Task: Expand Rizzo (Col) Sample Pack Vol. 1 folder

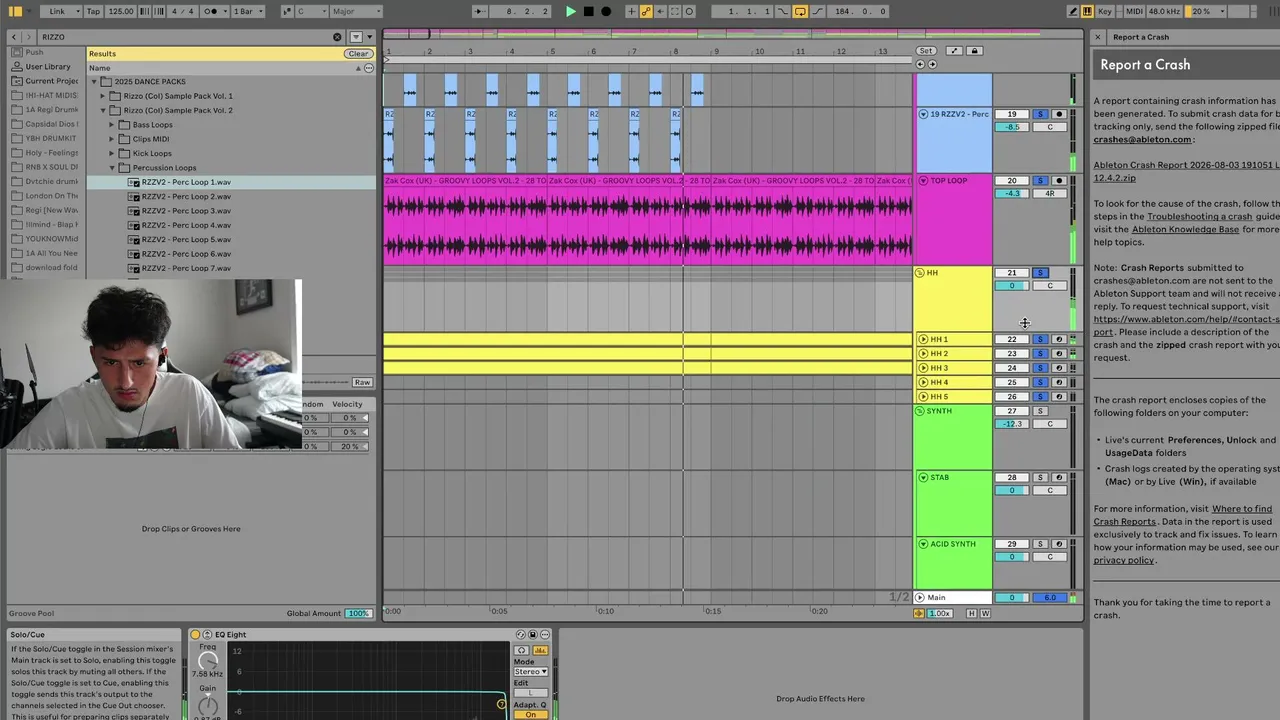Action: (102, 96)
